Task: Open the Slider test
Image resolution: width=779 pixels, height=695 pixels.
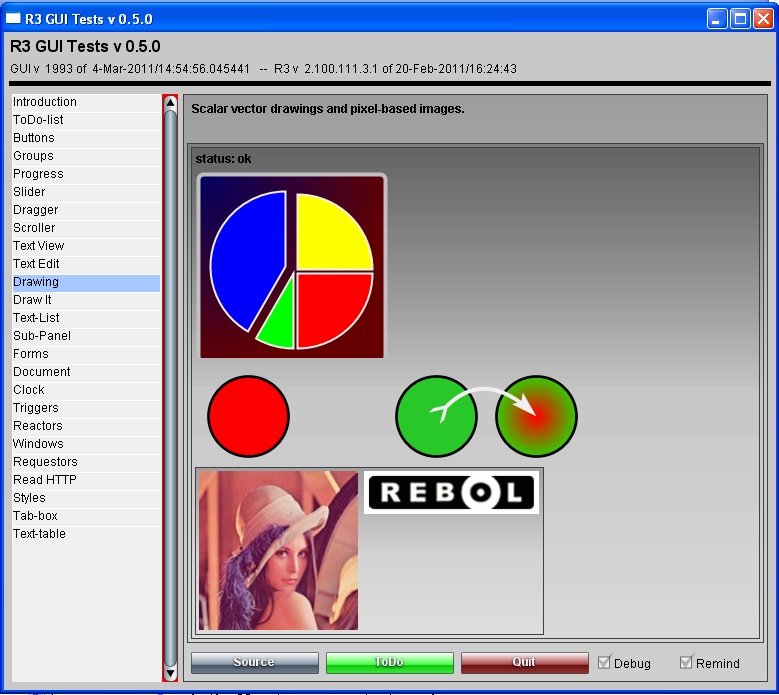Action: coord(86,192)
